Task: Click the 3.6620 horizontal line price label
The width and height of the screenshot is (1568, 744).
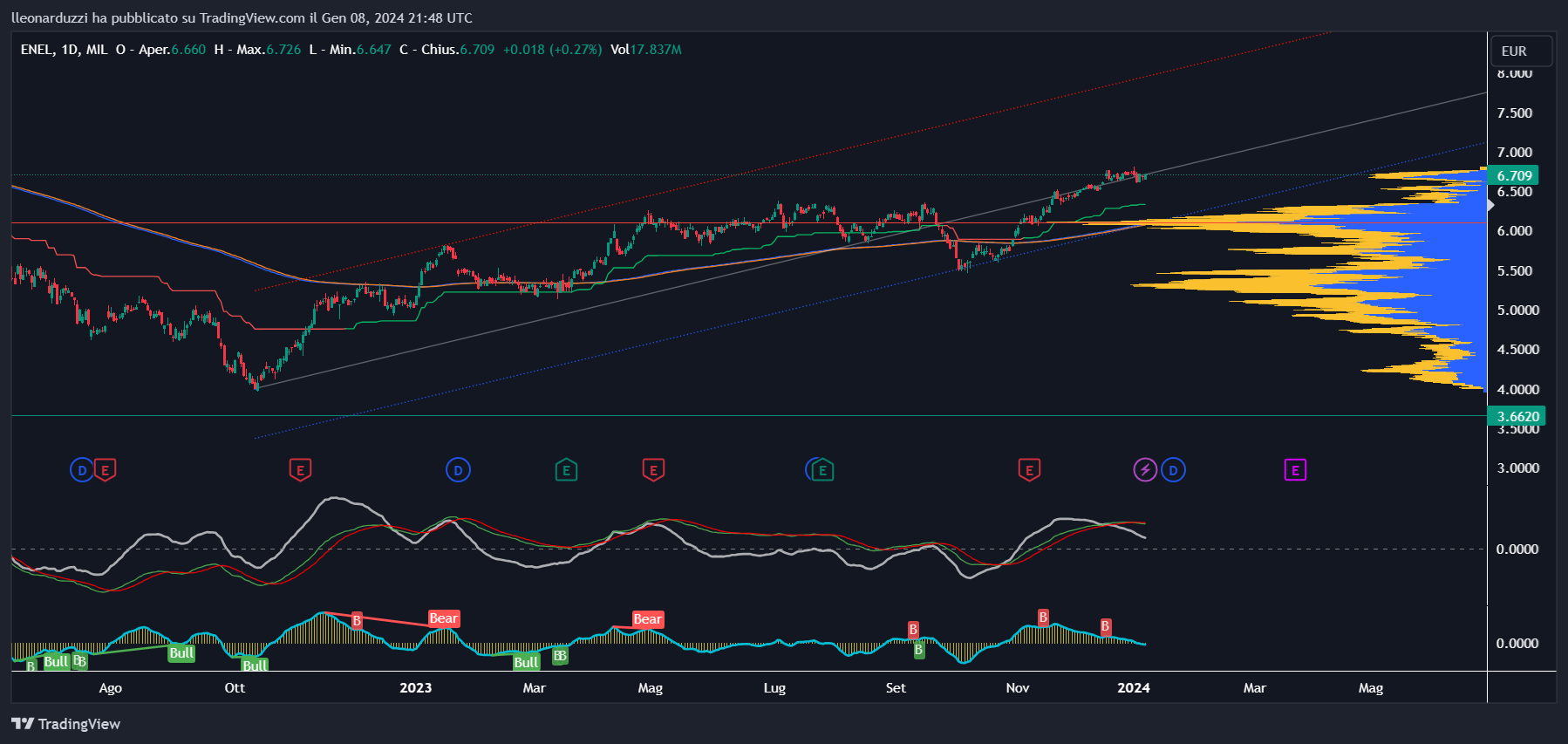Action: point(1517,416)
